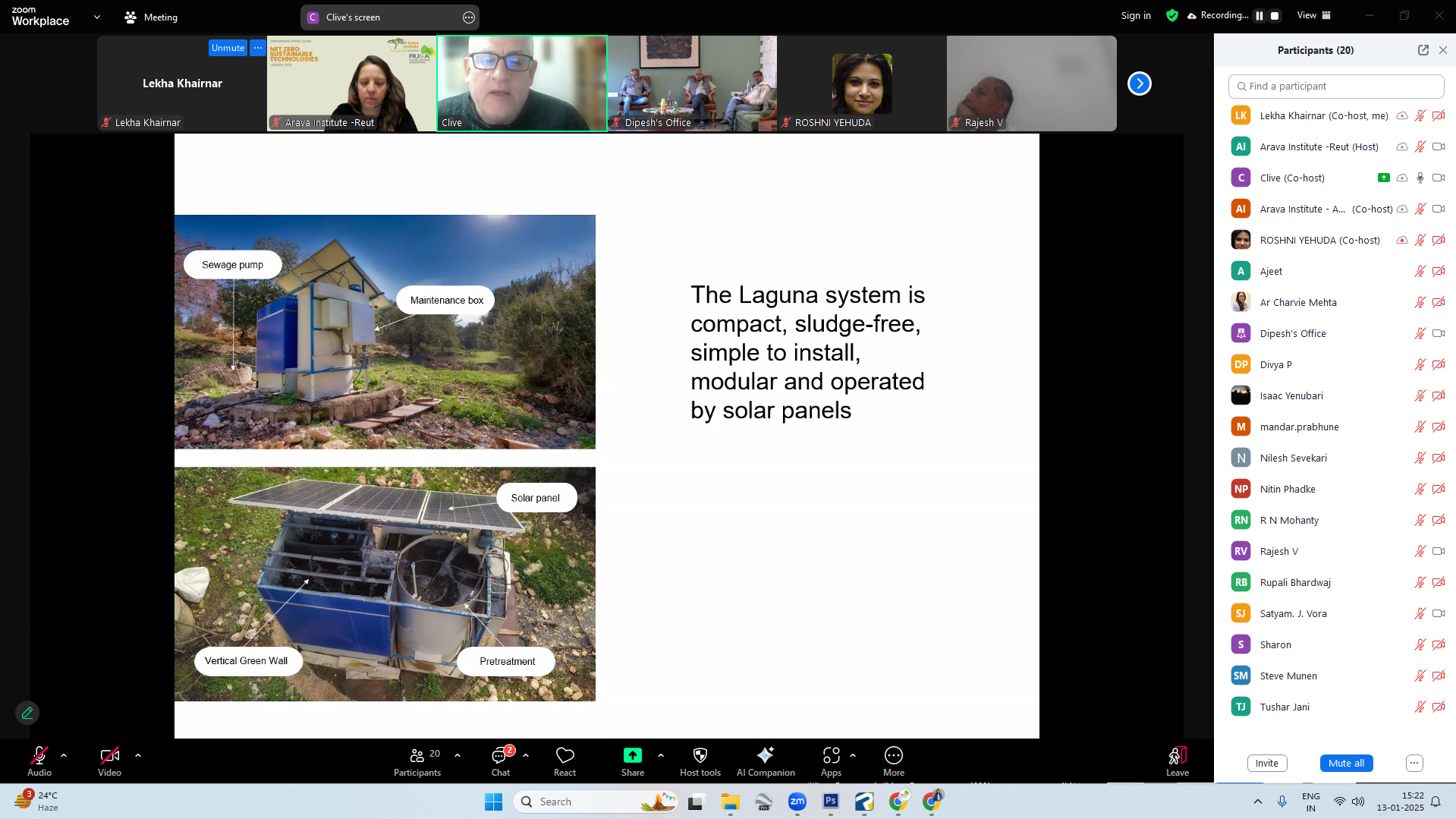
Task: Close the Participants panel
Action: [1443, 50]
